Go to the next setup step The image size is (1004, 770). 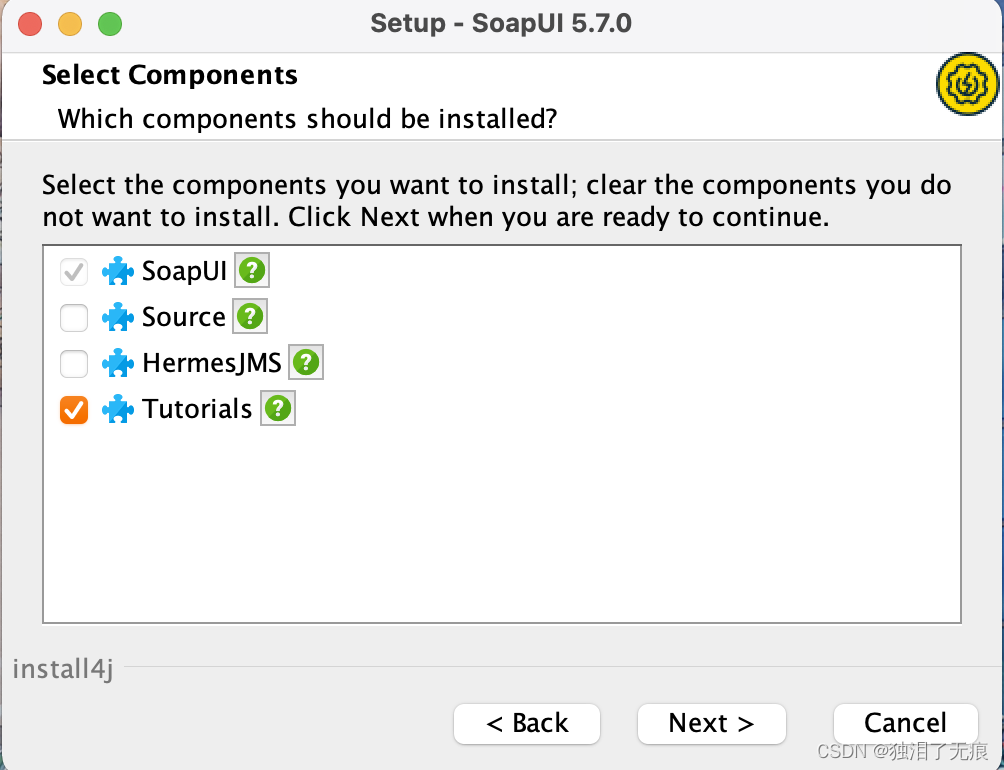(711, 724)
